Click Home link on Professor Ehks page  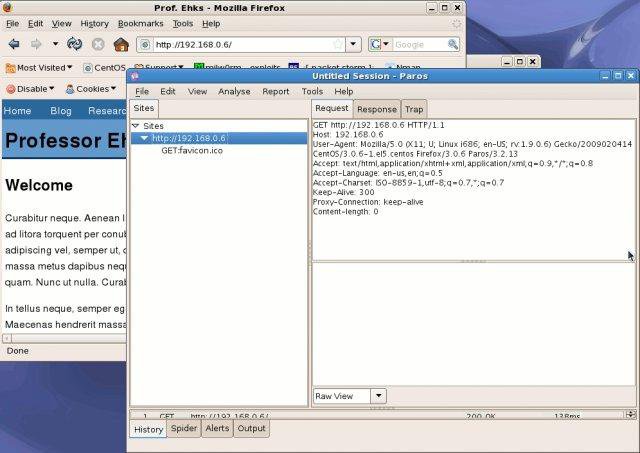tap(17, 111)
